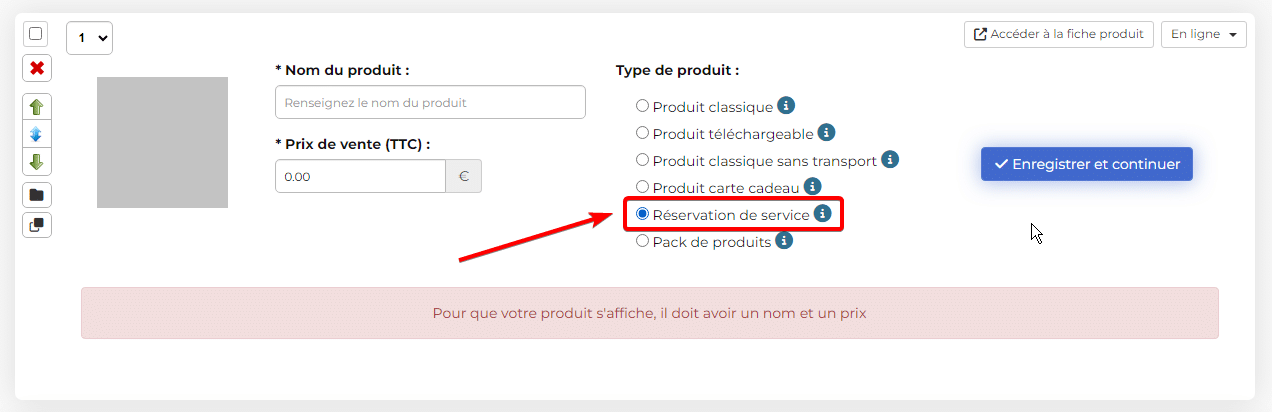Image resolution: width=1272 pixels, height=412 pixels.
Task: Click the blue double-arrow reorder icon
Action: (x=37, y=134)
